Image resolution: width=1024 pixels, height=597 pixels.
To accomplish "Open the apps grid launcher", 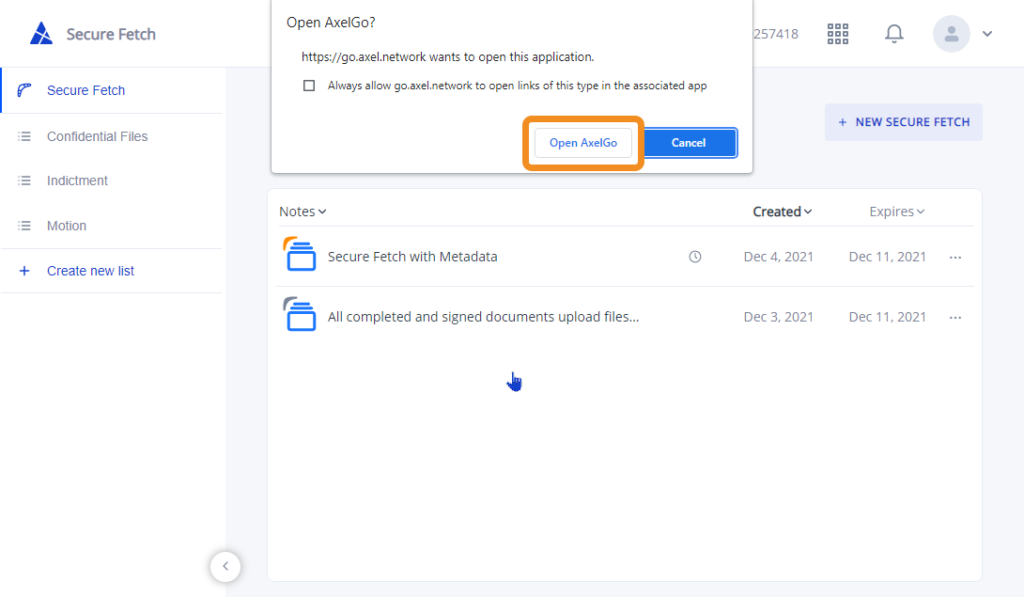I will point(837,33).
